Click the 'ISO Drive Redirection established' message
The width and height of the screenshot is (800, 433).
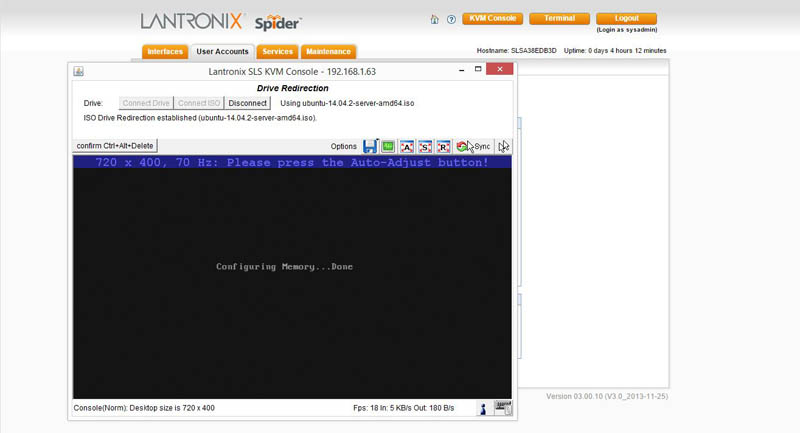200,118
